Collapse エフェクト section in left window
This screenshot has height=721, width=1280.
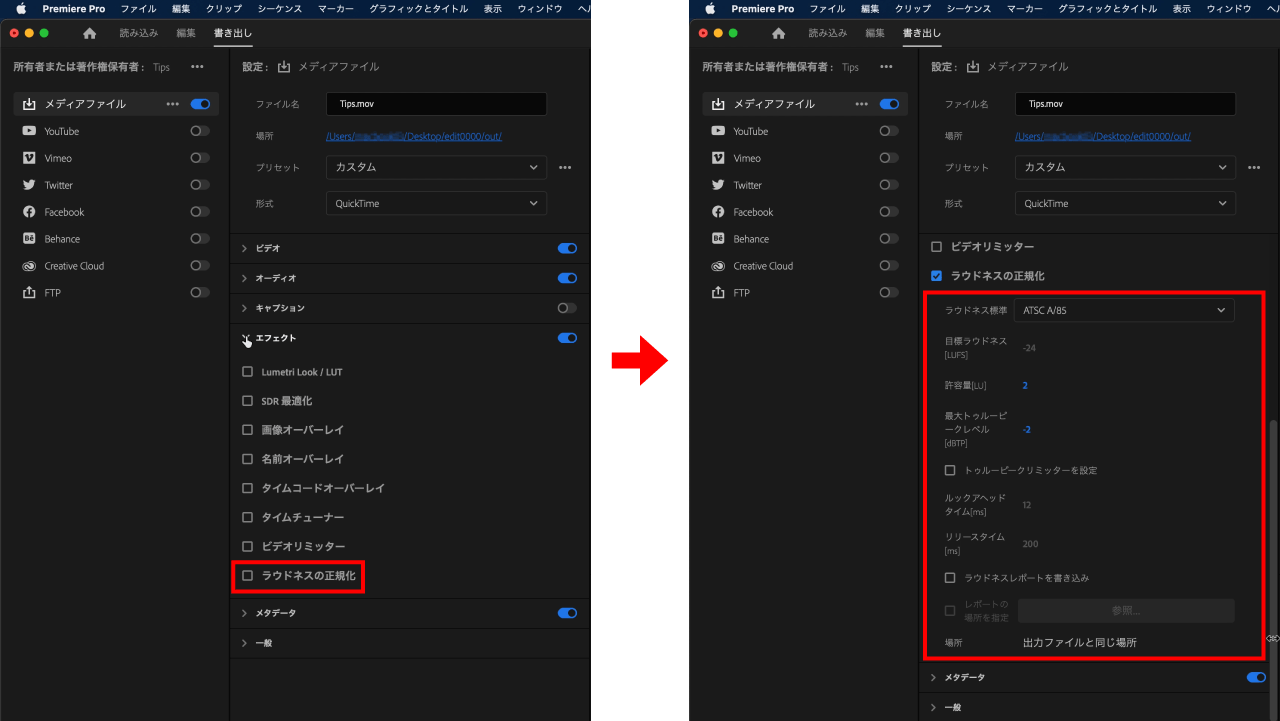[244, 338]
